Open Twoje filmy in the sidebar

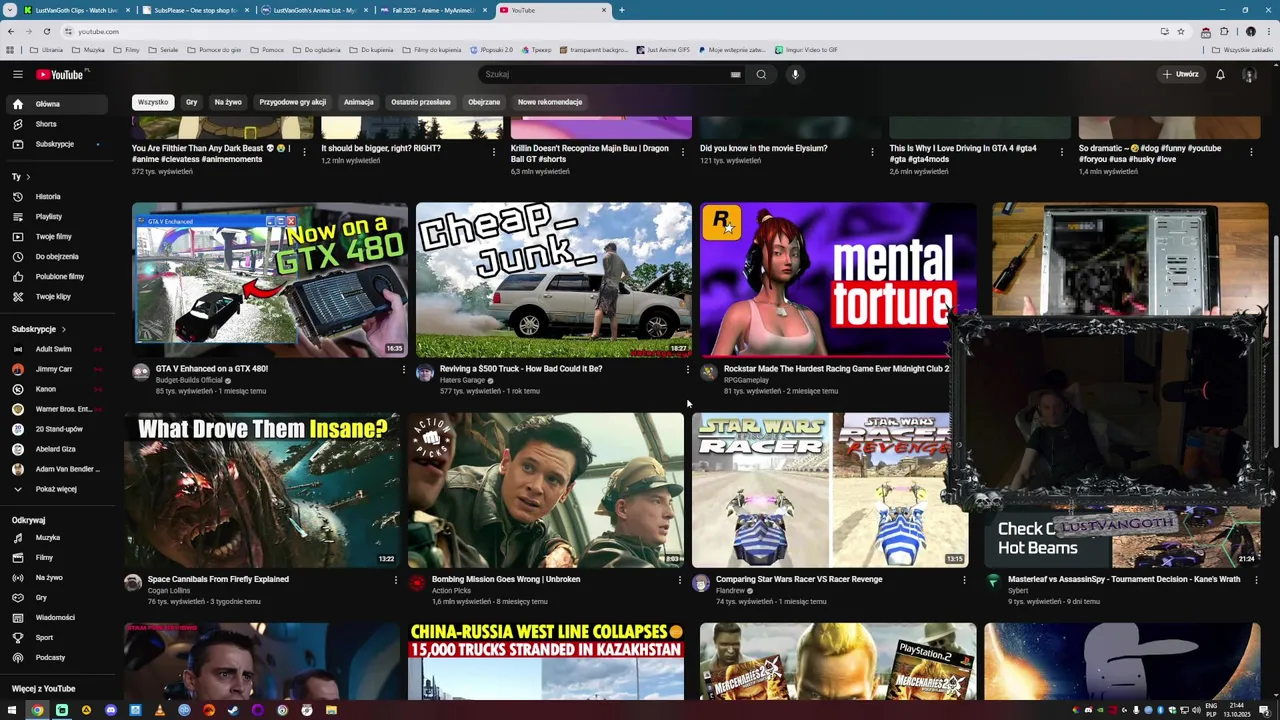pyautogui.click(x=59, y=237)
